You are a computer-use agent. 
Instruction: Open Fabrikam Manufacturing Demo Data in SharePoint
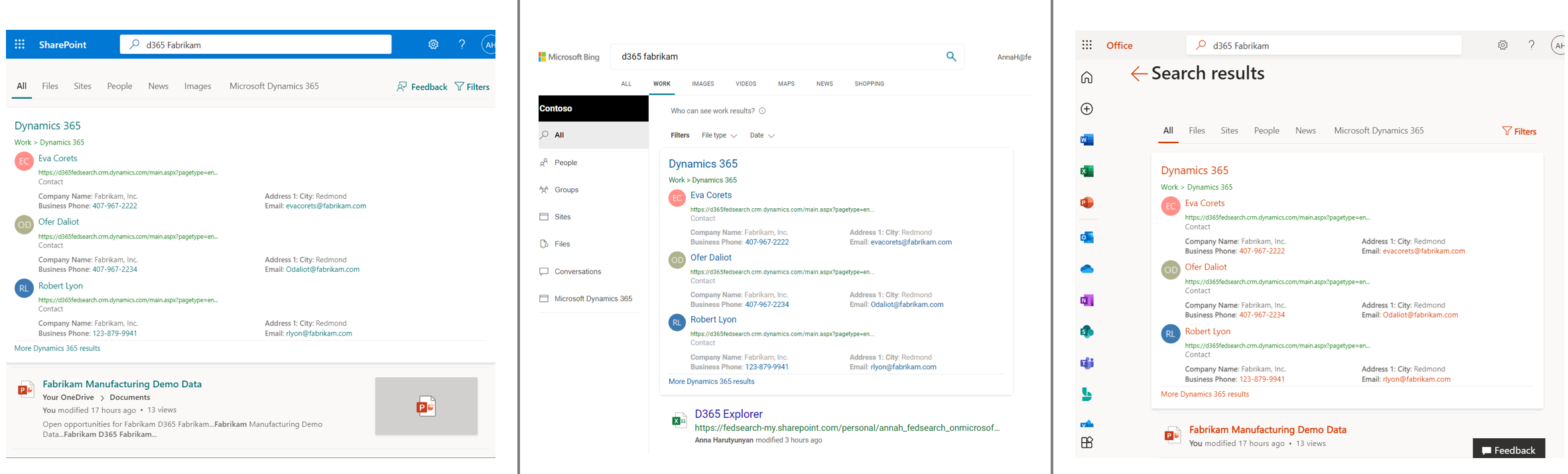tap(122, 384)
